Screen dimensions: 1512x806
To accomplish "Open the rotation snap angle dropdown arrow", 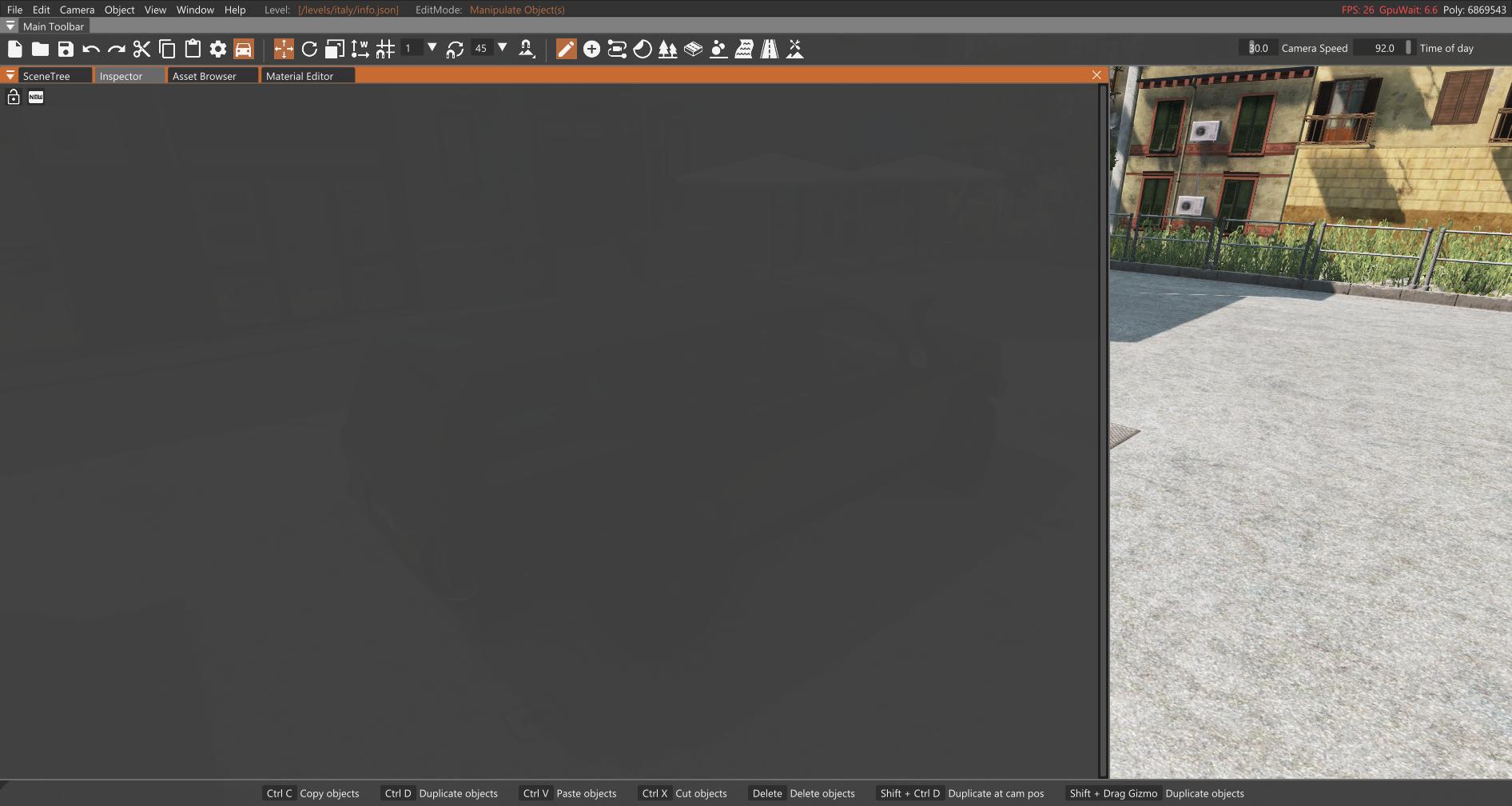I will (503, 48).
